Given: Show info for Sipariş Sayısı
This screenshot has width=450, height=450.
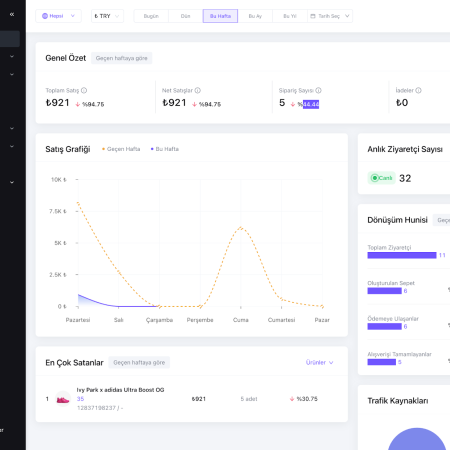Looking at the screenshot, I should 318,90.
